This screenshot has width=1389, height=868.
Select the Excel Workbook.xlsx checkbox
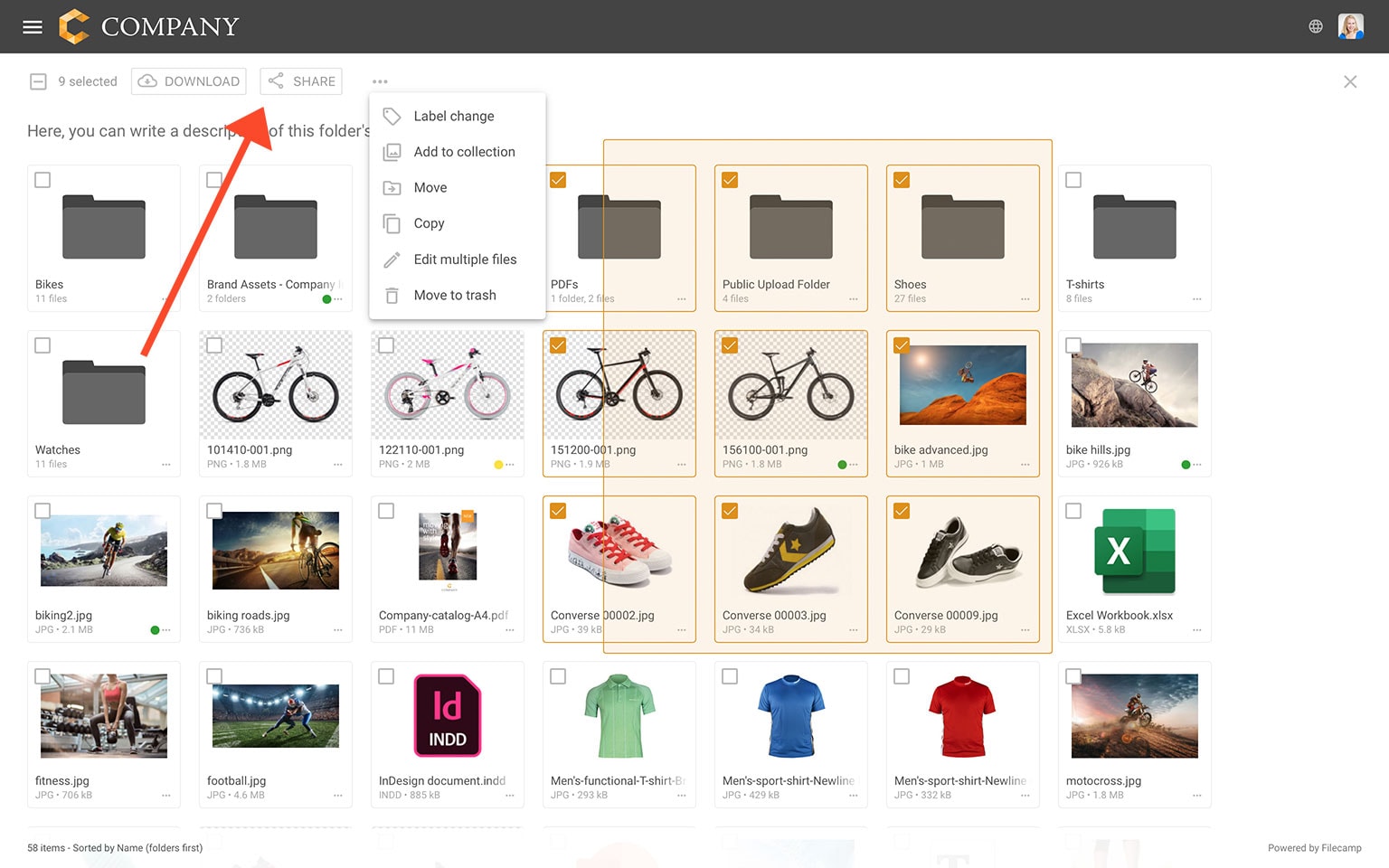[1073, 511]
